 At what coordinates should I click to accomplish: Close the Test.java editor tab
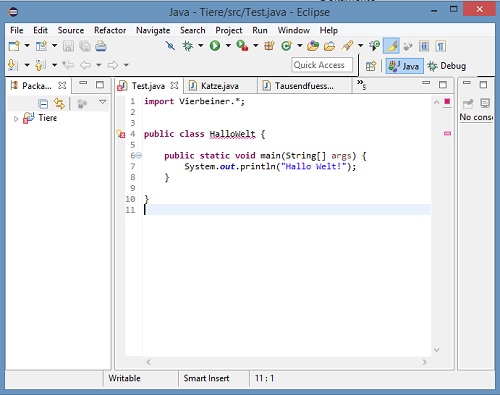pyautogui.click(x=174, y=86)
